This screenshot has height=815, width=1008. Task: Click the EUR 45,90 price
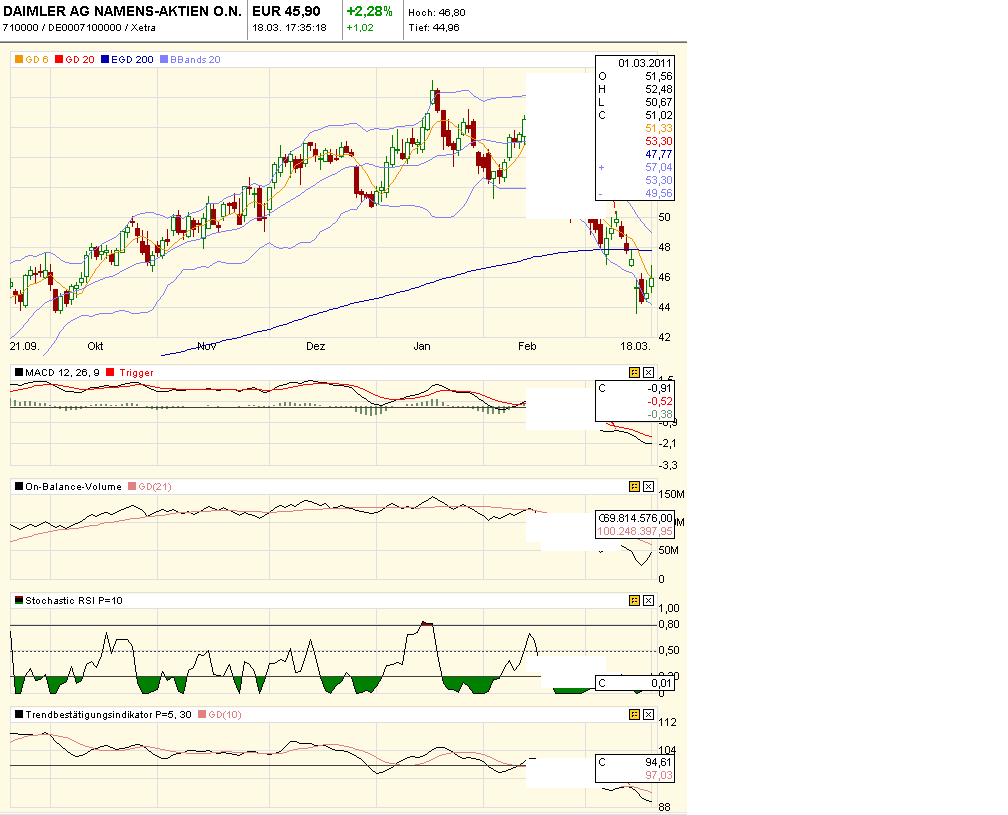click(286, 11)
